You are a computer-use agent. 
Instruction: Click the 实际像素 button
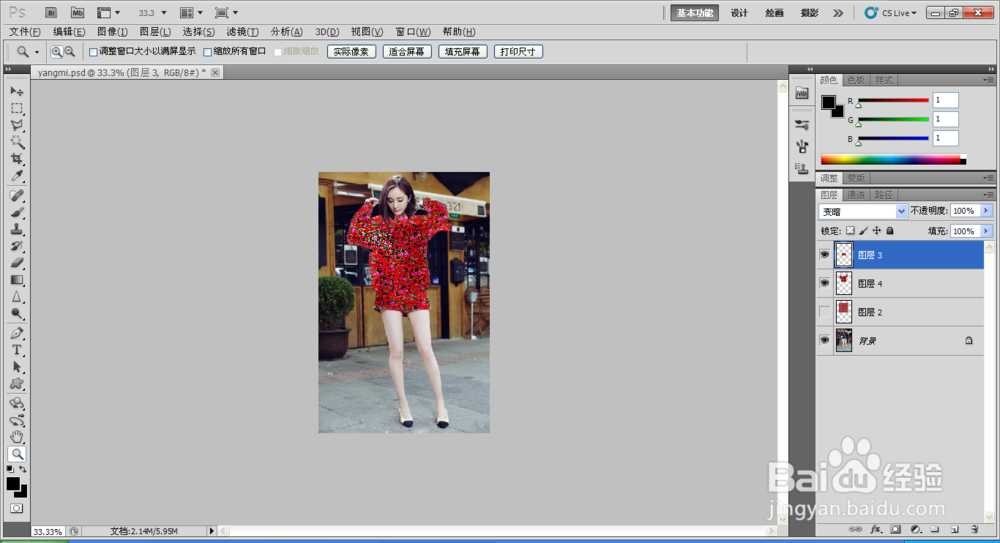[x=351, y=52]
